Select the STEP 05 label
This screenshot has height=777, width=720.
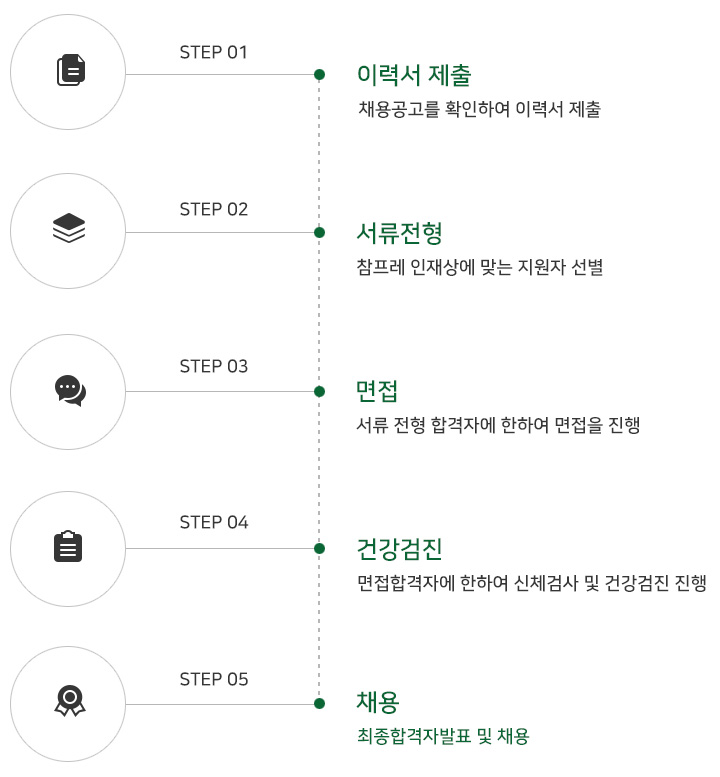pyautogui.click(x=213, y=680)
